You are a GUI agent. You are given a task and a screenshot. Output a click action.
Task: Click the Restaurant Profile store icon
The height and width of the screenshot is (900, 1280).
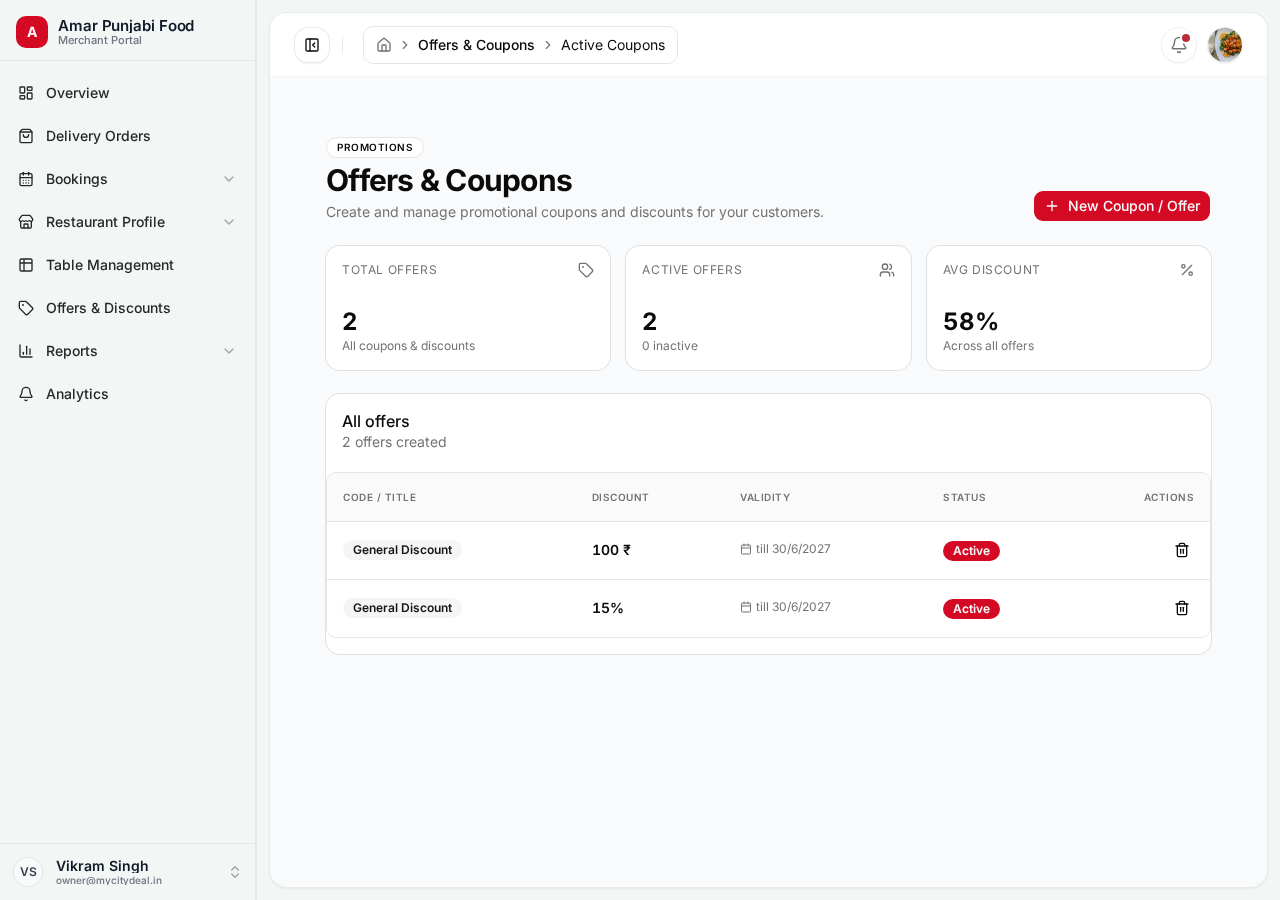point(26,222)
